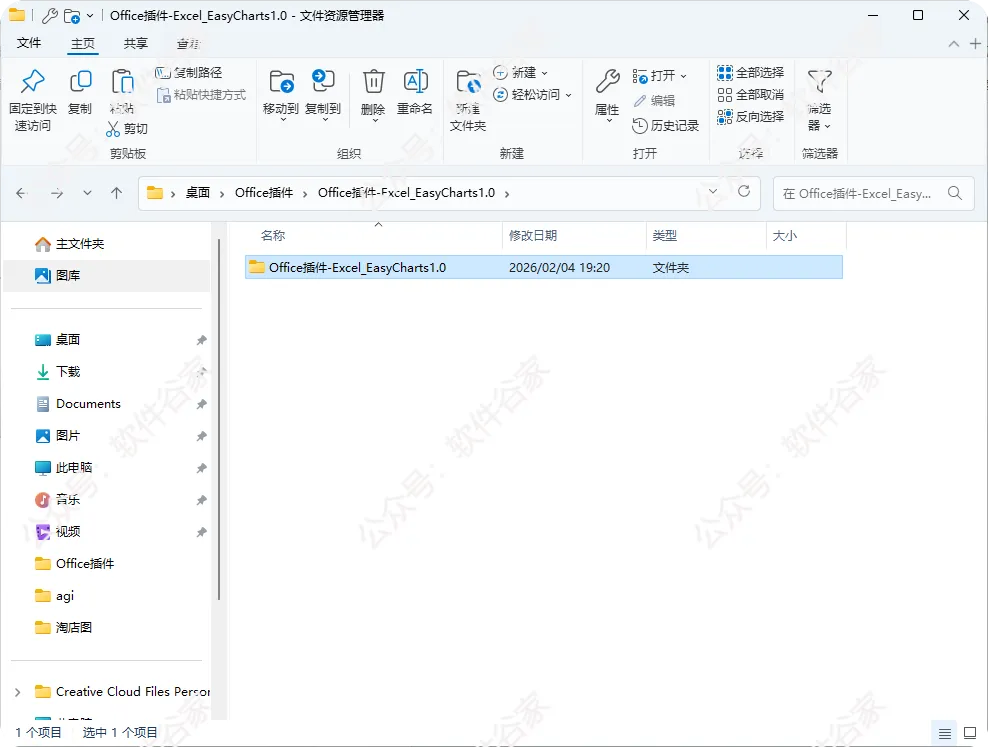Collapse the ribbon with the up chevron
Screen dimensions: 988x747
[x=954, y=43]
